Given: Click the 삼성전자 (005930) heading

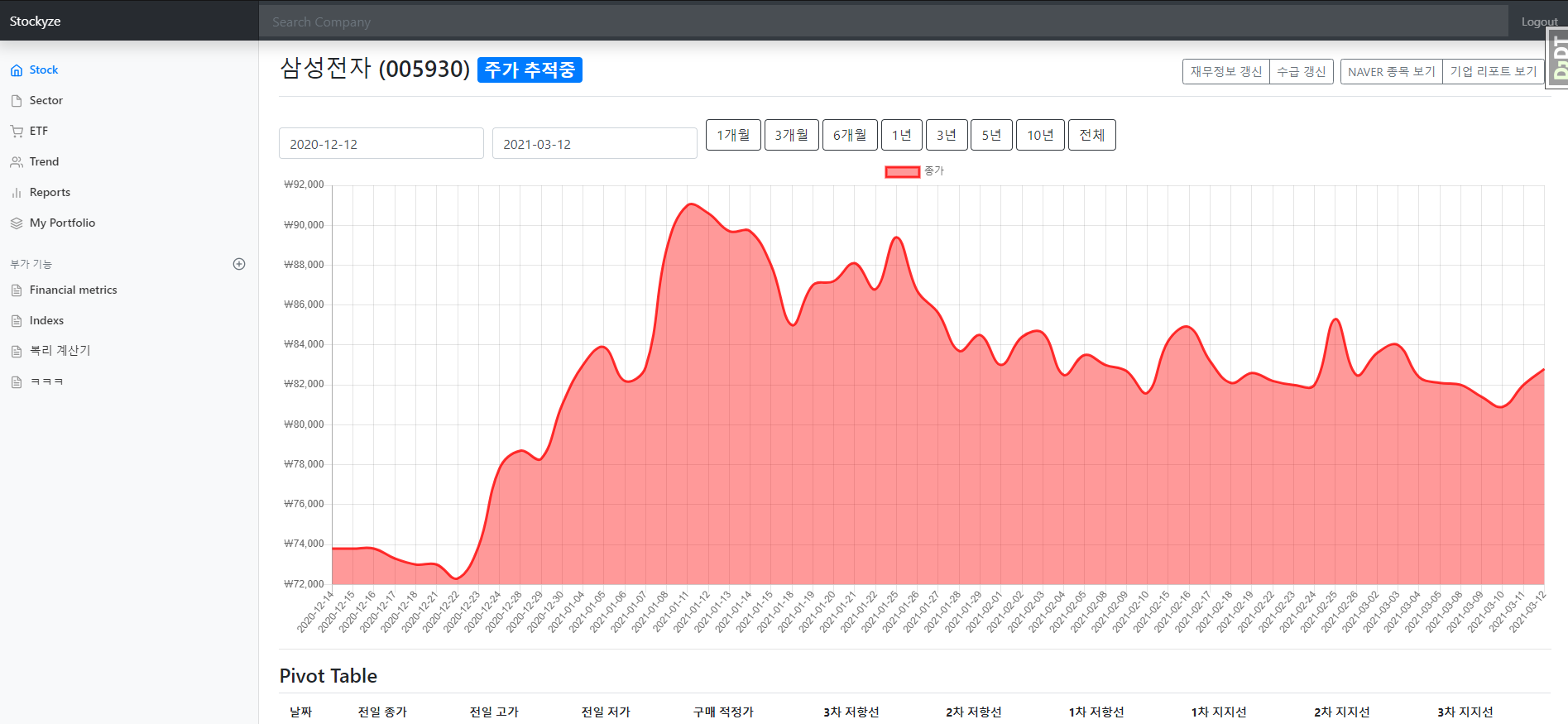Looking at the screenshot, I should [375, 68].
